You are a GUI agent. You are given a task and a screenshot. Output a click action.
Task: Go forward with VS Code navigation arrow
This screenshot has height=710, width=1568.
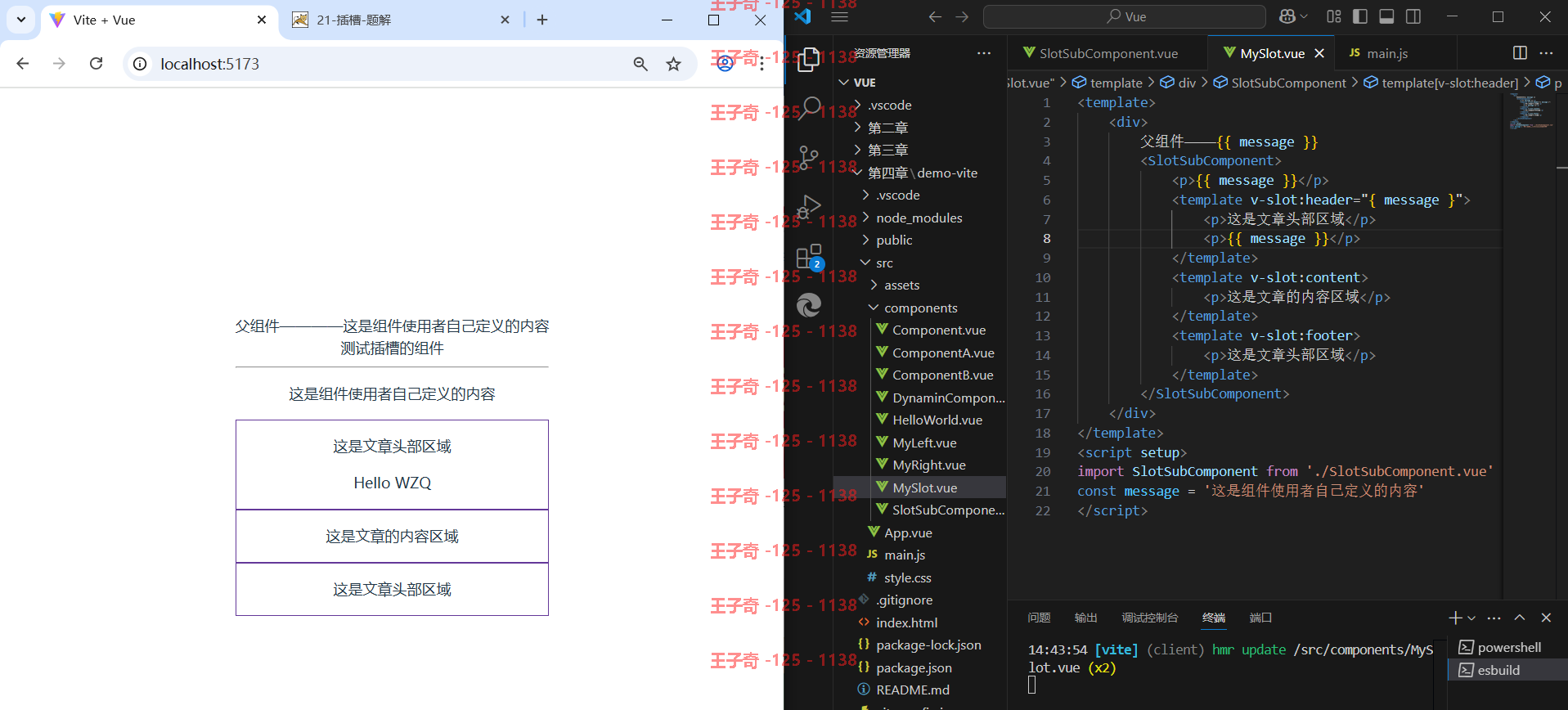(x=962, y=16)
